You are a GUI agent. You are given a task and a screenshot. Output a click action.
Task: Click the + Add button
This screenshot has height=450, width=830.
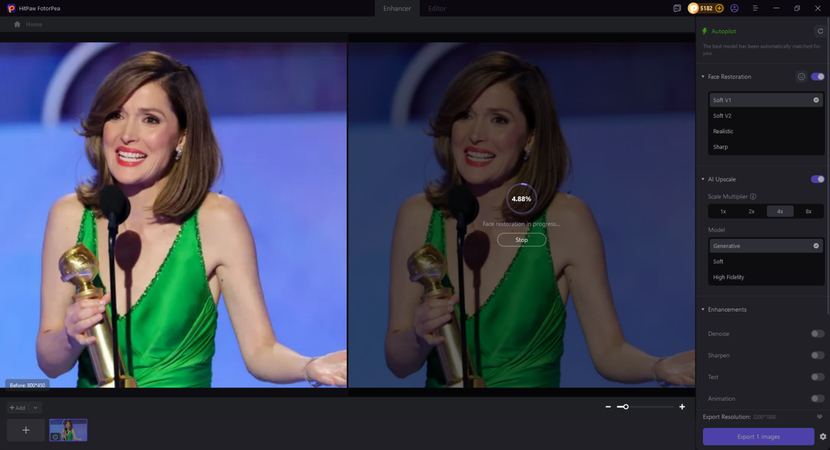(17, 408)
